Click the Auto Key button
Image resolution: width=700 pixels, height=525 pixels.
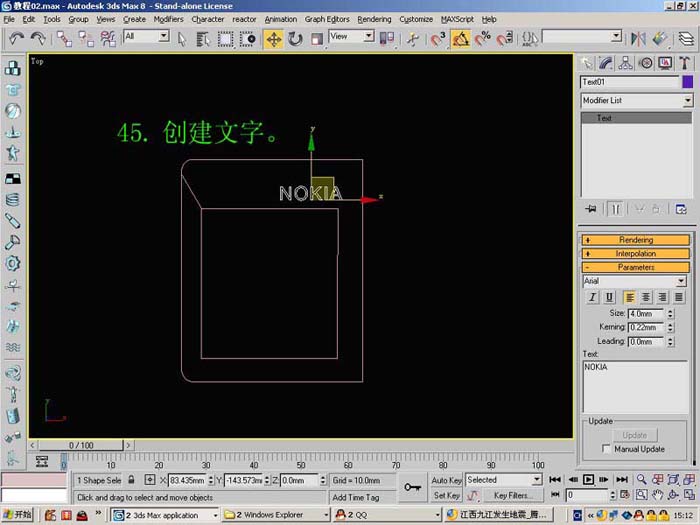pyautogui.click(x=446, y=480)
